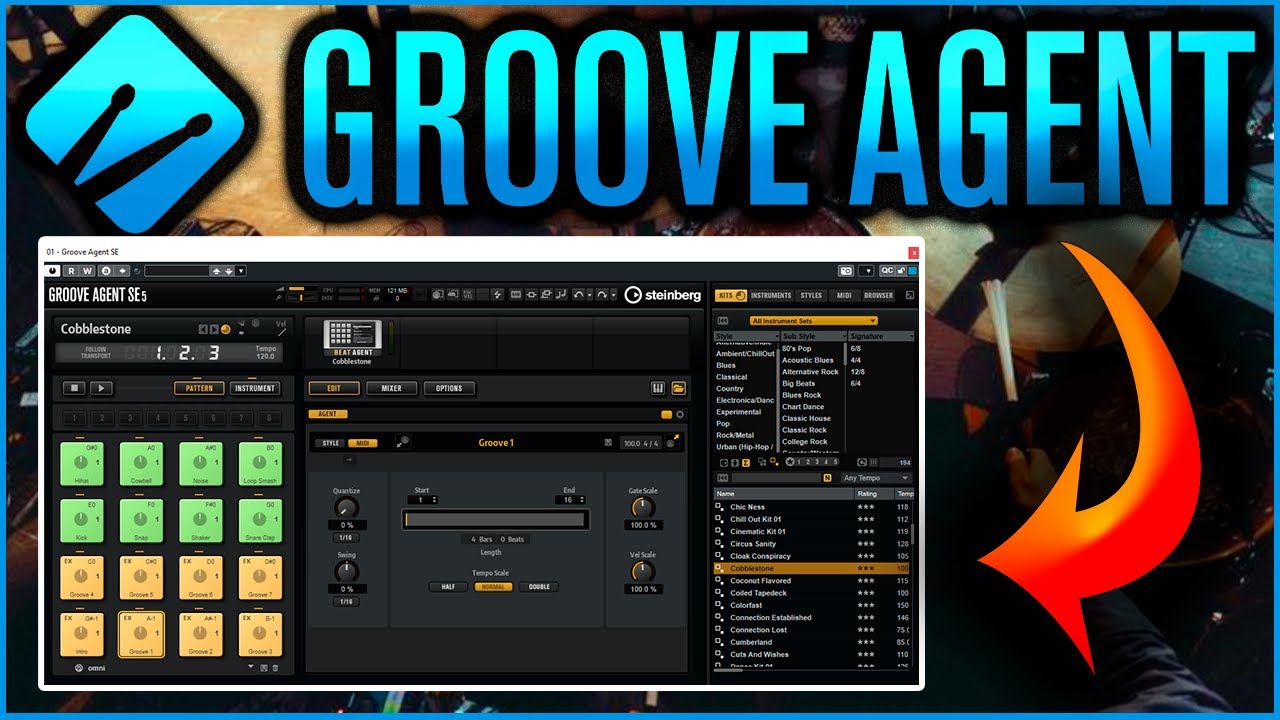Set tempo scale to Normal
1280x720 pixels.
click(492, 587)
